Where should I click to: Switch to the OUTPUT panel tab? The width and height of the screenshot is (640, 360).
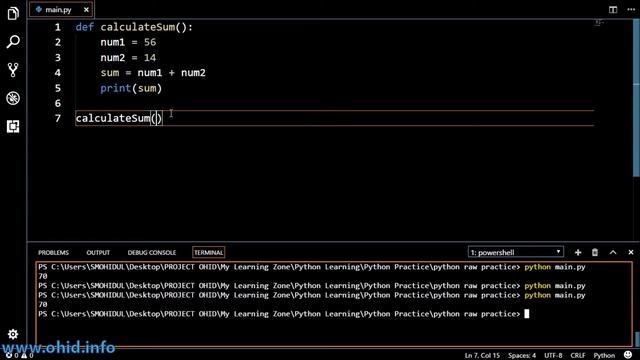pos(98,253)
